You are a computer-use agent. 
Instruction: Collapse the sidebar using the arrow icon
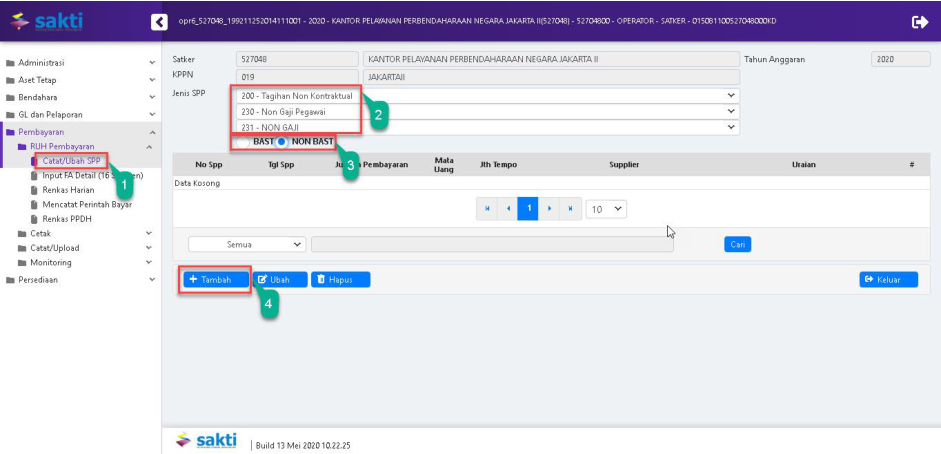(159, 21)
